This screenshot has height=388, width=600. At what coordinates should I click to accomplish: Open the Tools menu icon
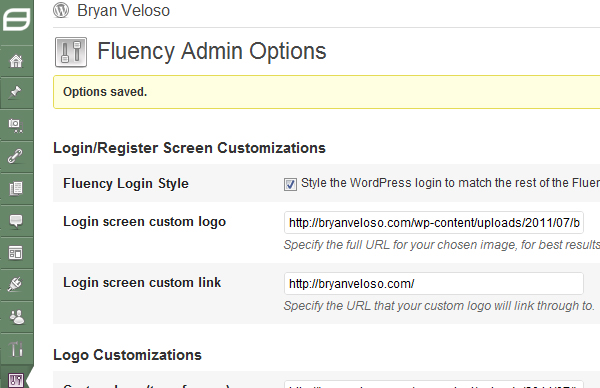point(16,349)
